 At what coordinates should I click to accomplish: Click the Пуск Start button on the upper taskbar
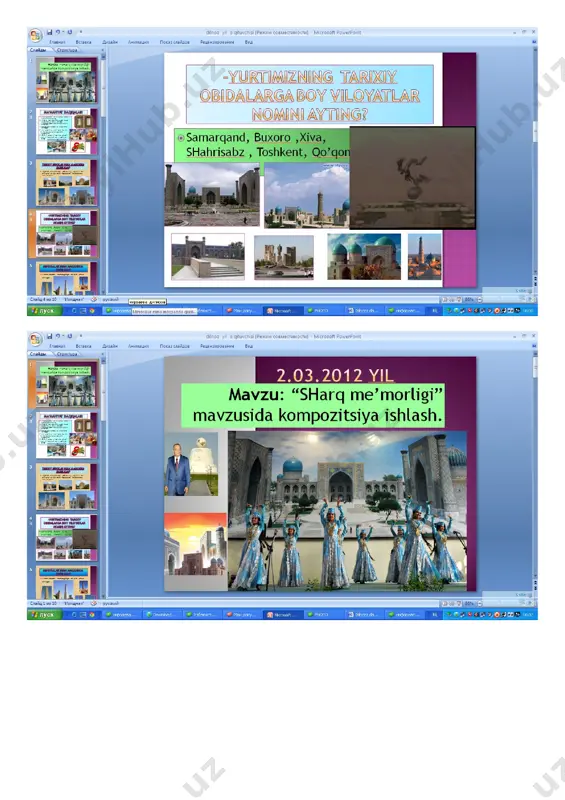pyautogui.click(x=44, y=310)
